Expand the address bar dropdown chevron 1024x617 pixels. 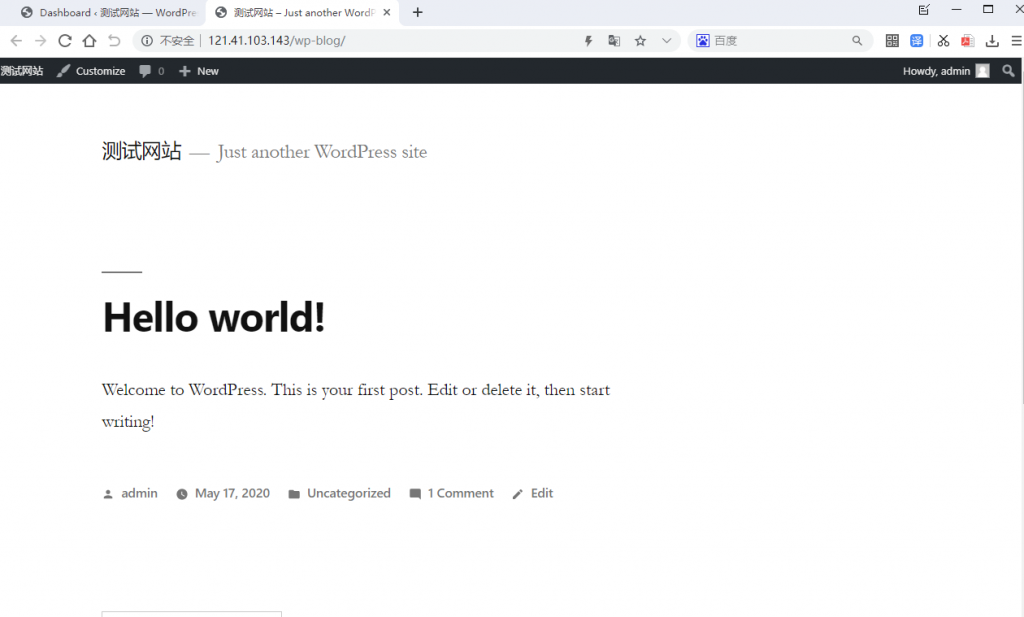tap(666, 40)
